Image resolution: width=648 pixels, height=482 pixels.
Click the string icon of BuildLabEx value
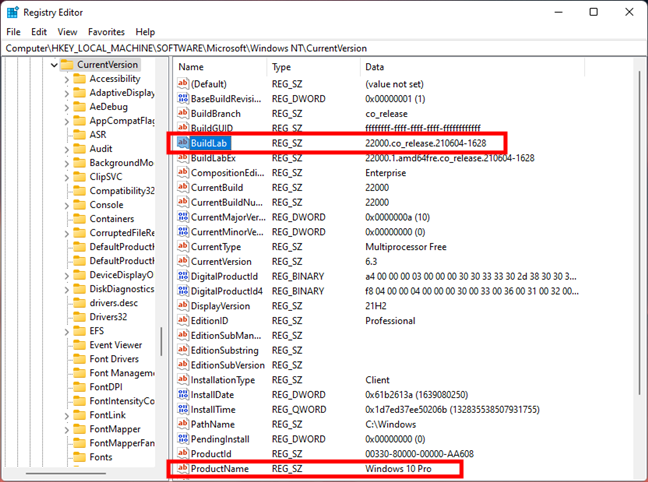point(183,158)
